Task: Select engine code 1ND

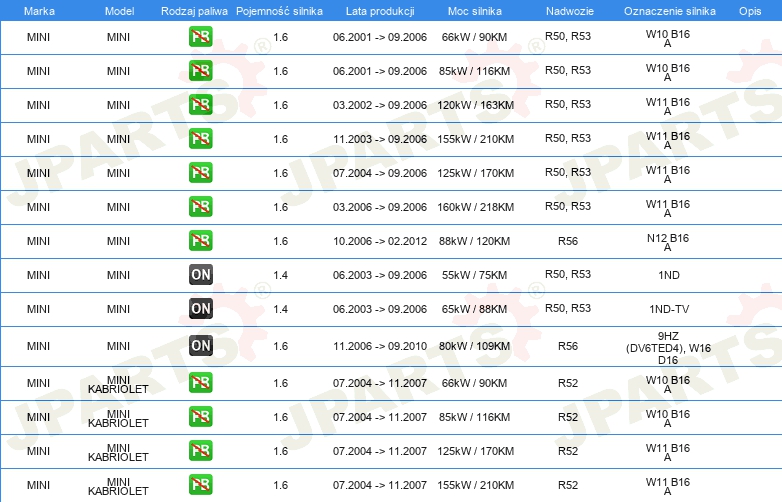Action: (669, 275)
